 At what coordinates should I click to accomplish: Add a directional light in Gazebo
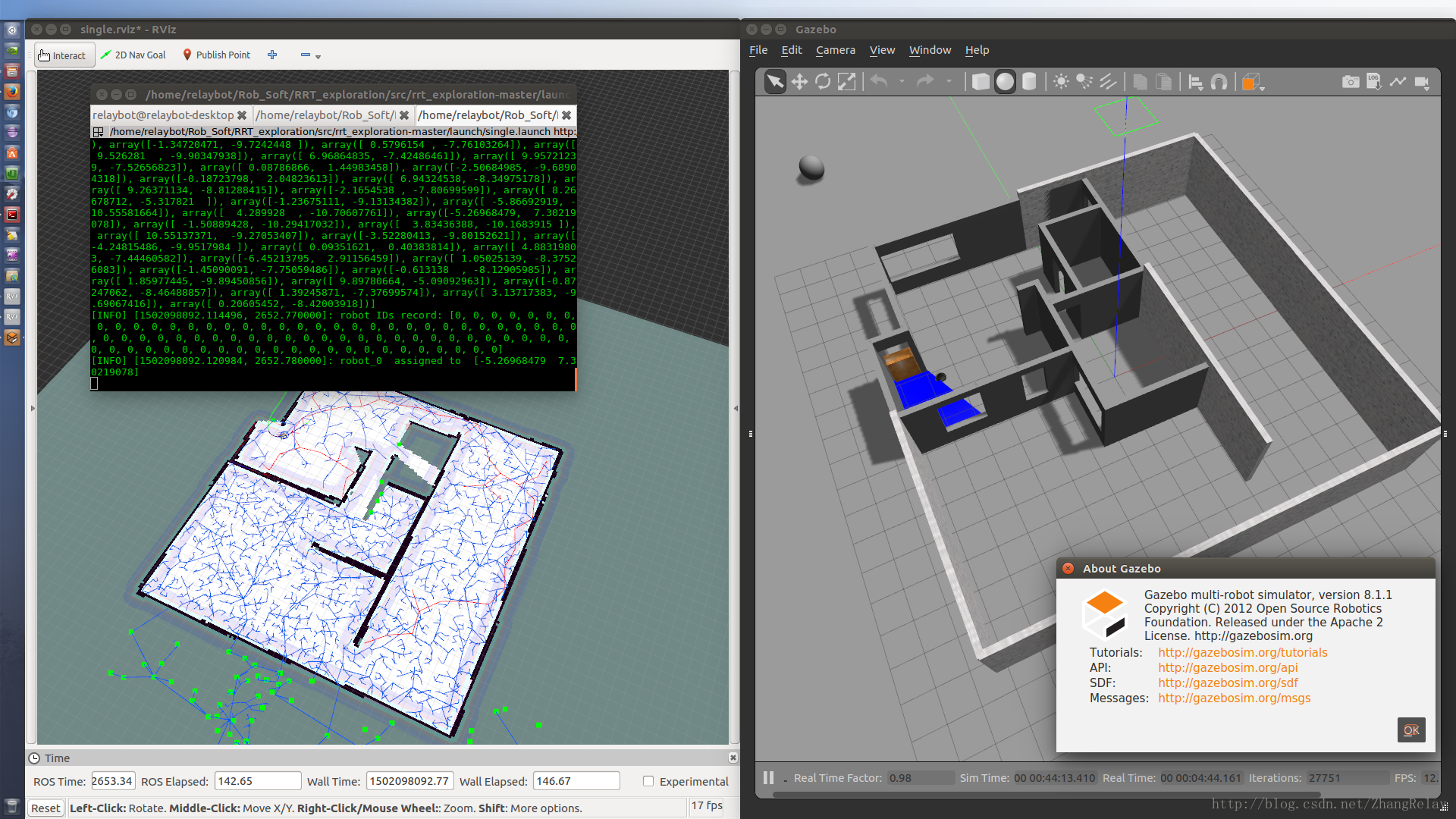tap(1108, 82)
